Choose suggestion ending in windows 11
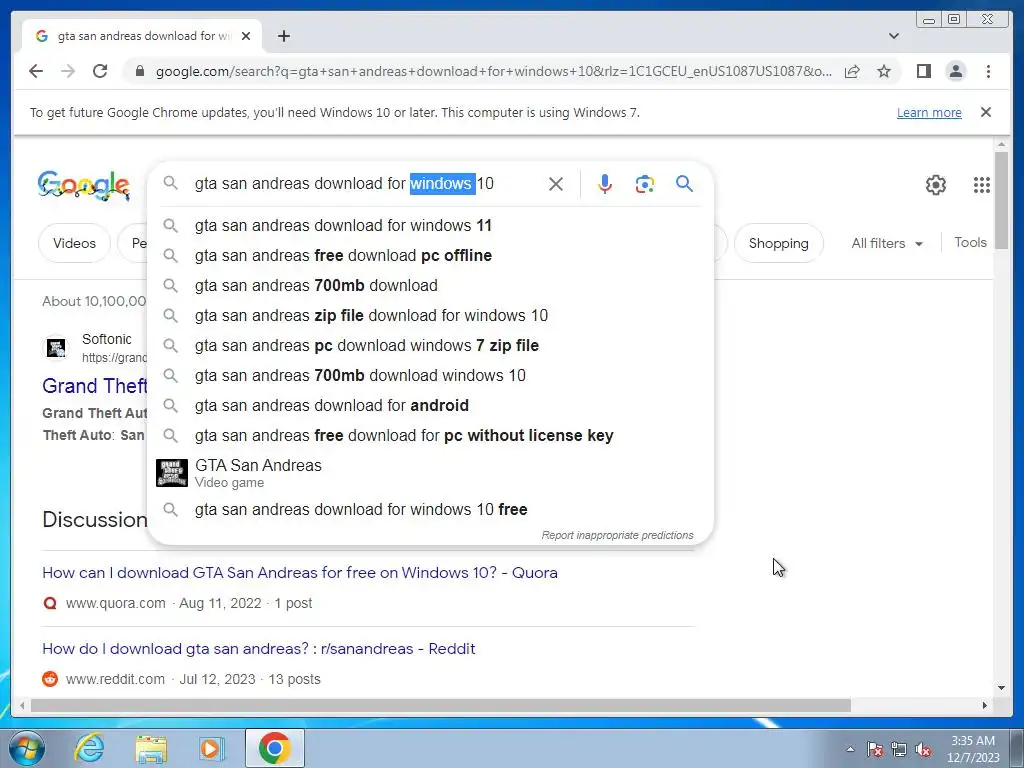 (x=431, y=225)
